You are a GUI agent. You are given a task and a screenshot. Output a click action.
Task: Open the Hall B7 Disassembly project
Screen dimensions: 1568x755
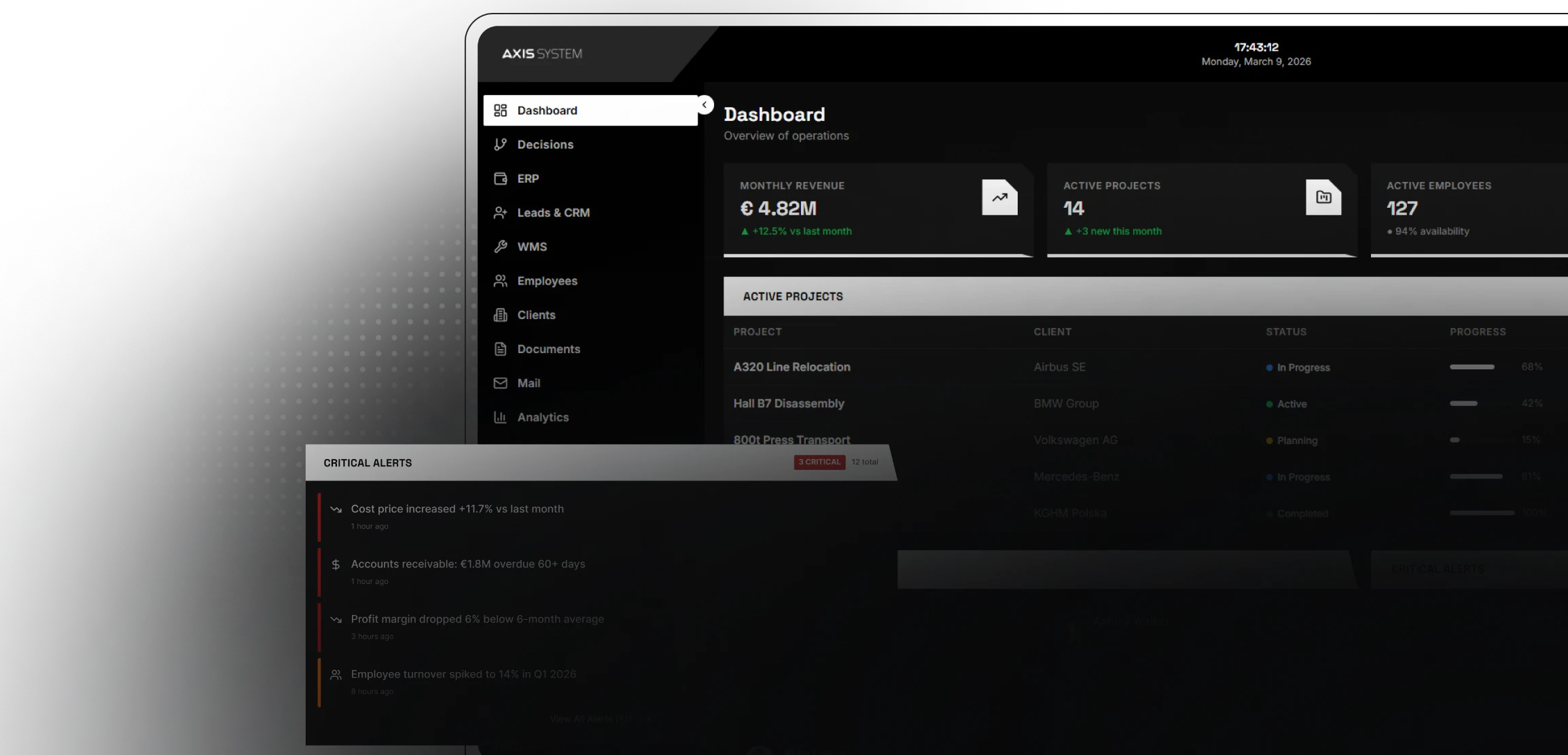click(788, 404)
